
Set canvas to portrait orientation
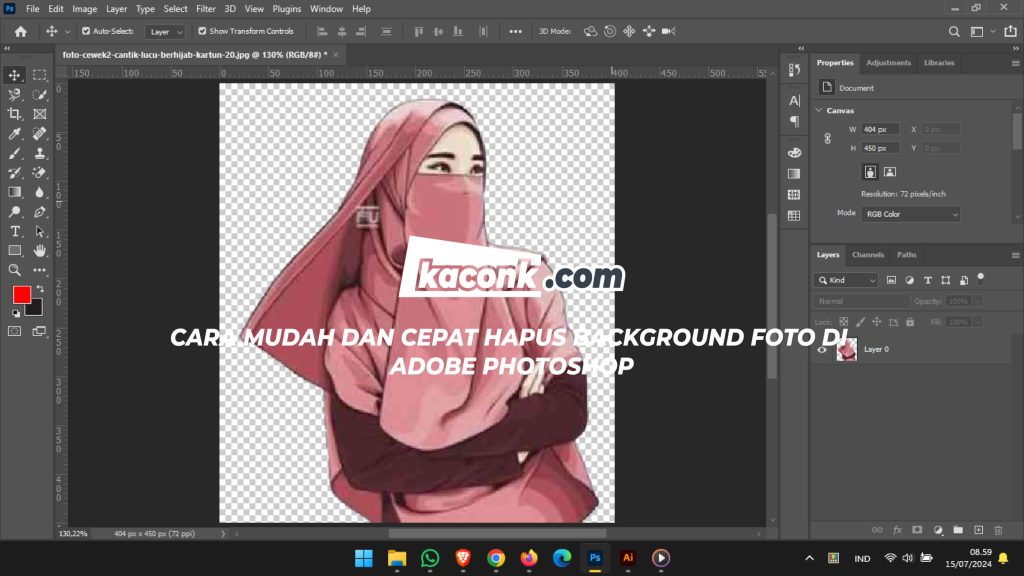point(870,172)
